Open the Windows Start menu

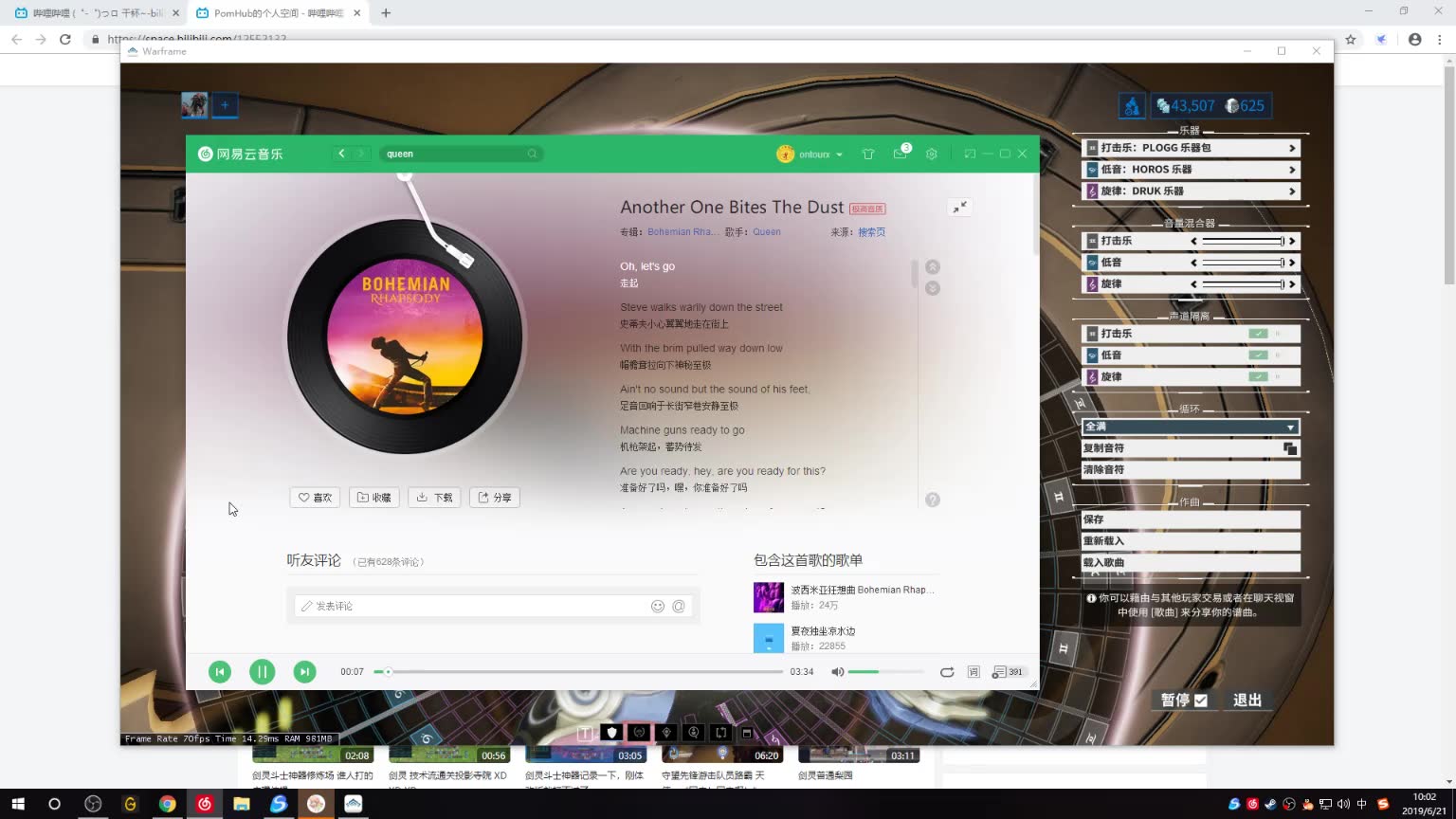18,804
